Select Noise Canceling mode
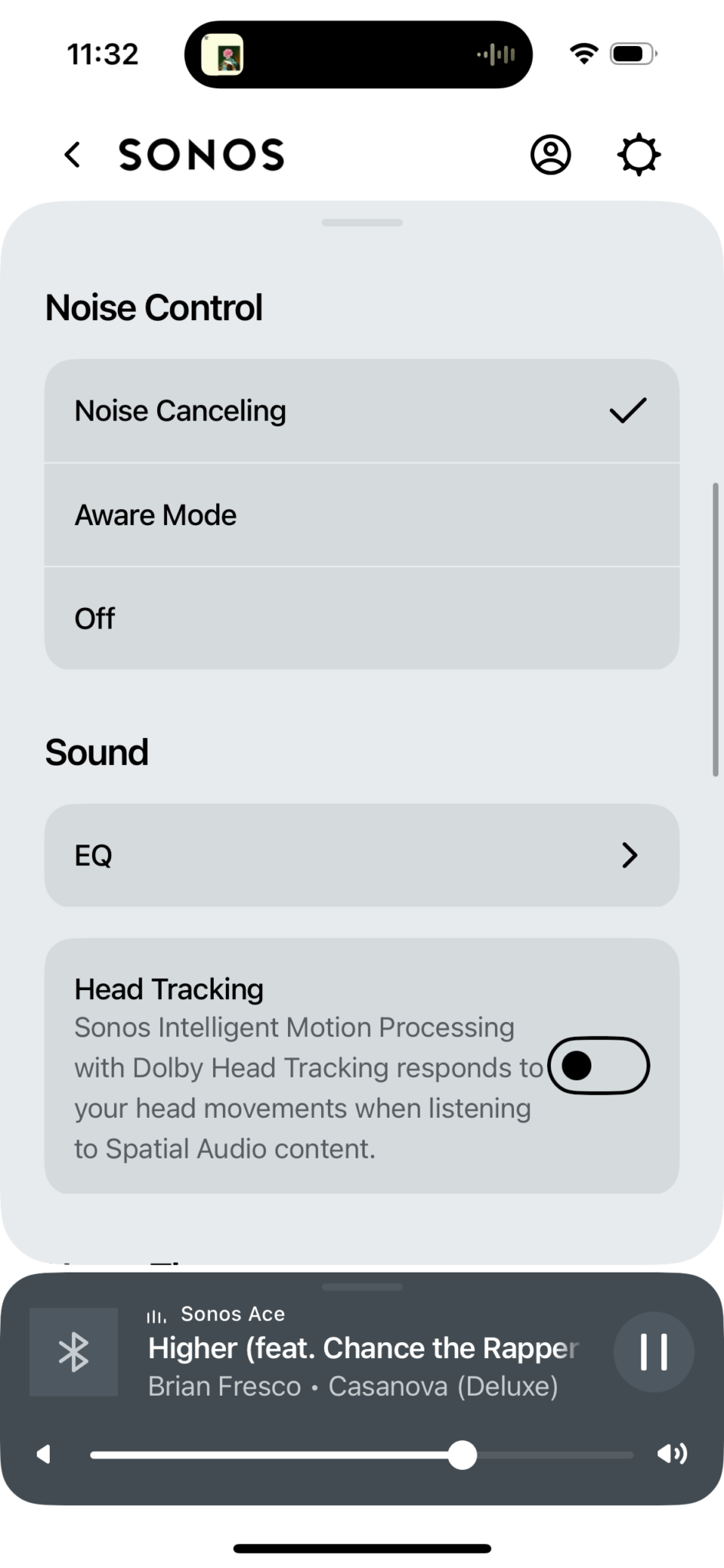 pyautogui.click(x=362, y=411)
